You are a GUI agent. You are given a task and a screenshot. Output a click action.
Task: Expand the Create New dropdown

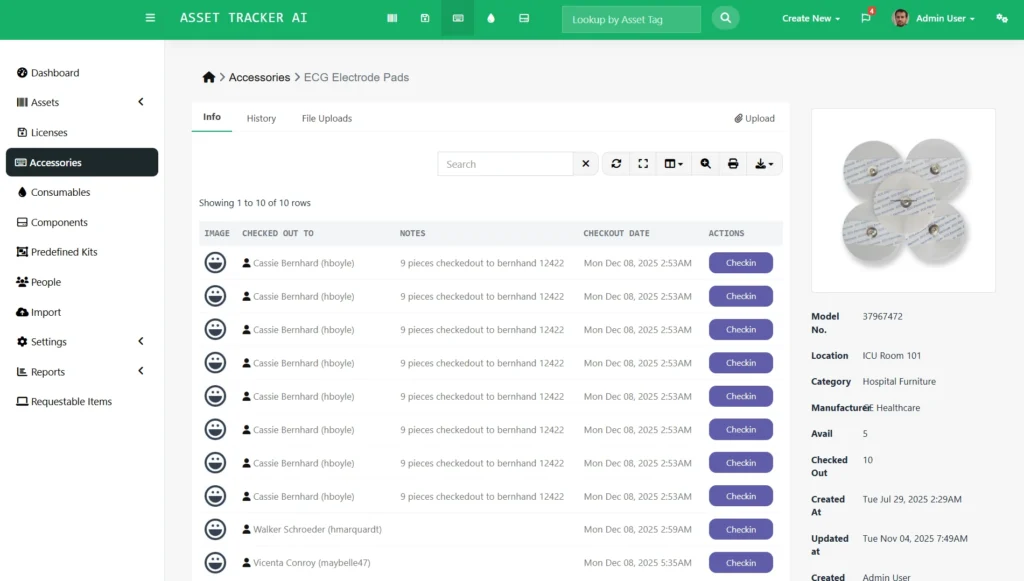coord(811,18)
